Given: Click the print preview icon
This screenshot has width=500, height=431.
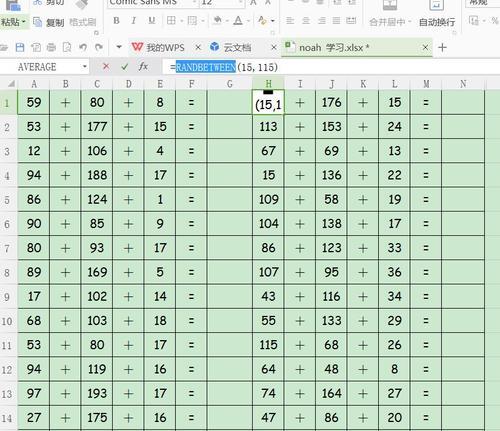Looking at the screenshot, I should [67, 47].
